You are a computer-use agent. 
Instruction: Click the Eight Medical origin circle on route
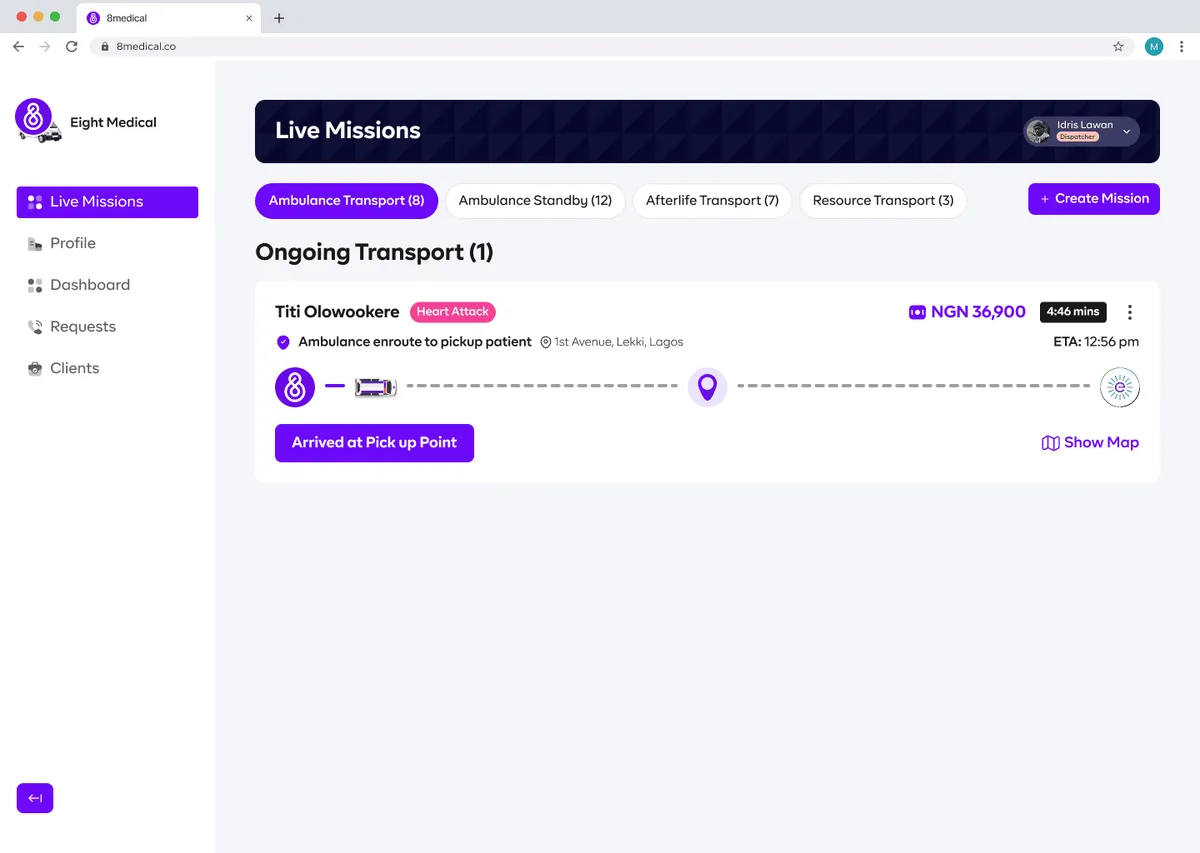295,387
